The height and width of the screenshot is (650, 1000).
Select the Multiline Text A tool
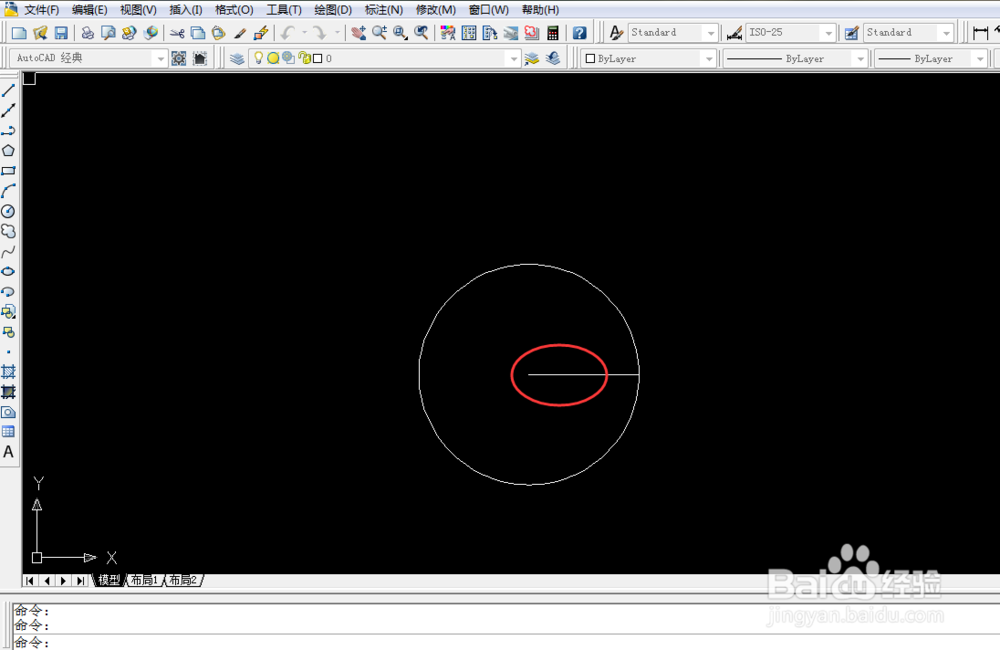tap(8, 452)
